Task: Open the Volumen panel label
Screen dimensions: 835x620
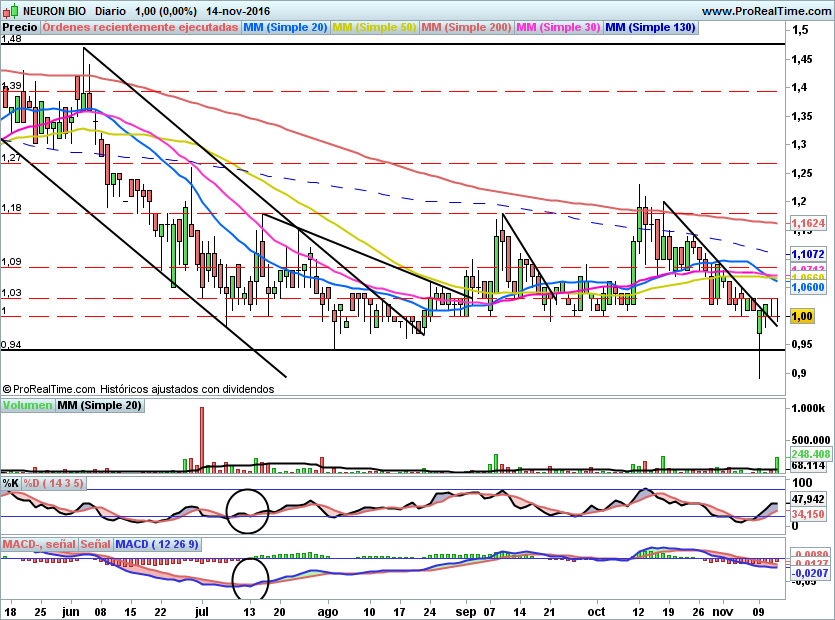Action: (x=27, y=406)
